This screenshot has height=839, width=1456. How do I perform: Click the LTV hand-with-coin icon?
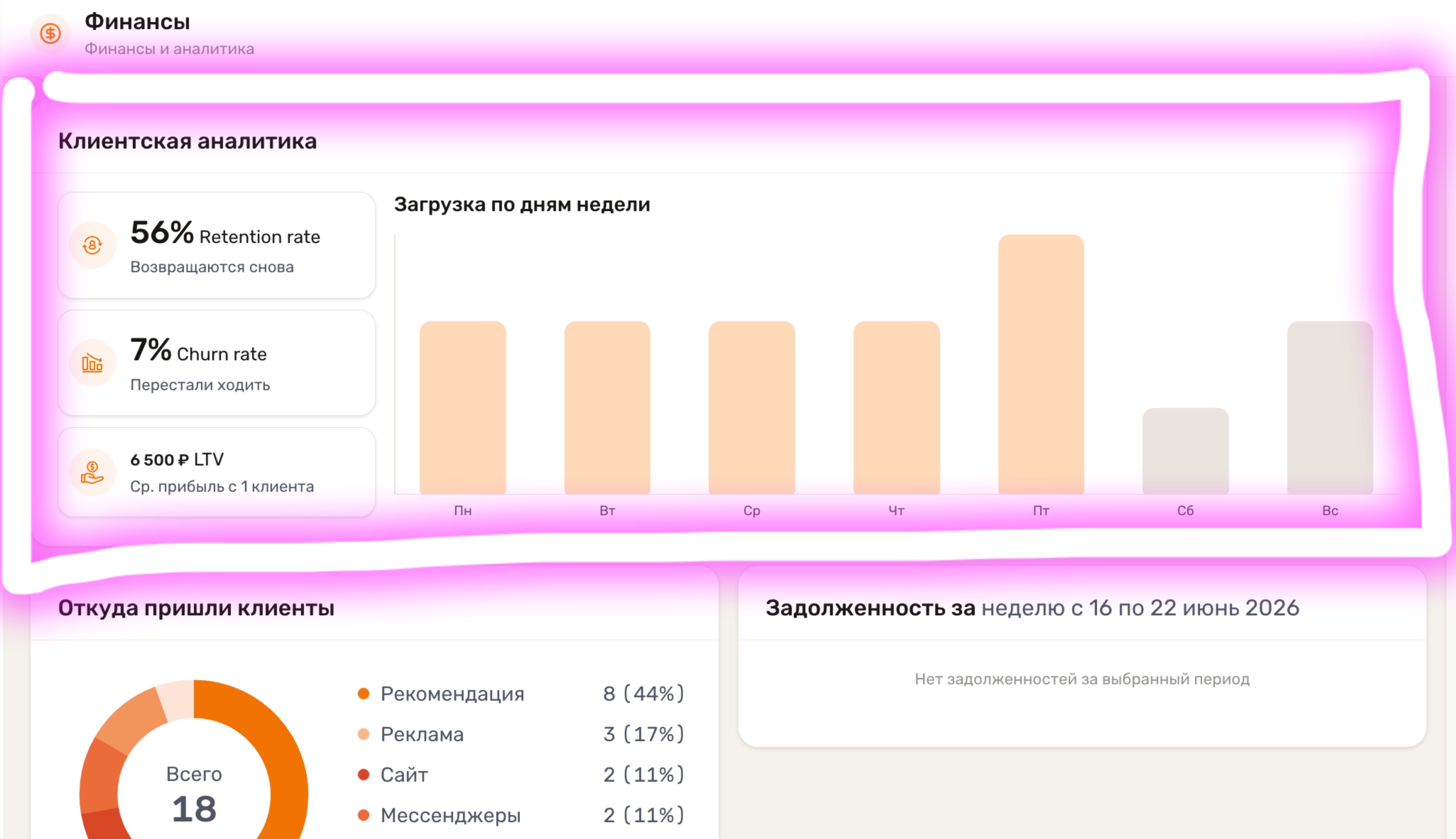pos(92,472)
